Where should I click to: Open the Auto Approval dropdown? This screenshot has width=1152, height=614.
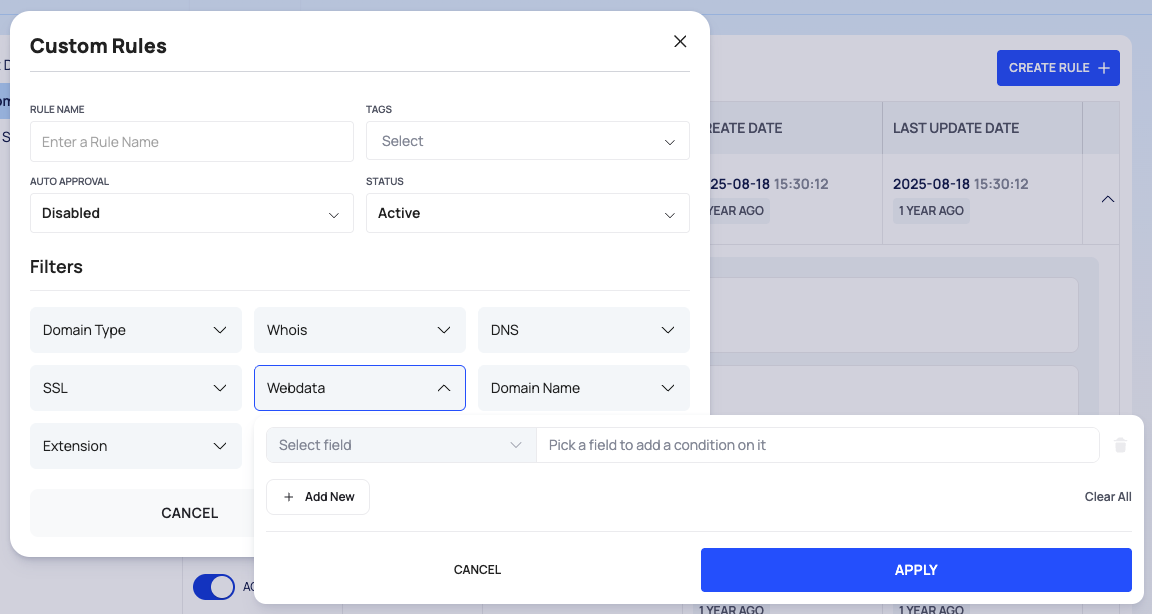tap(192, 213)
